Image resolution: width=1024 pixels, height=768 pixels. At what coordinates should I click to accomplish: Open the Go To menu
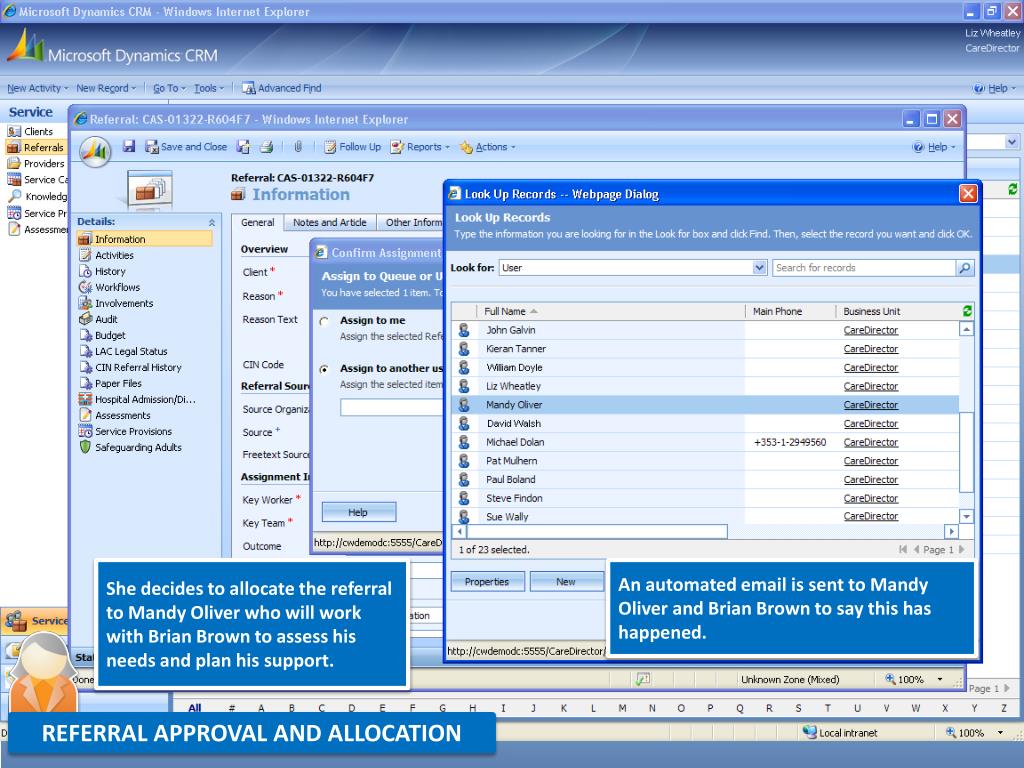[x=168, y=88]
